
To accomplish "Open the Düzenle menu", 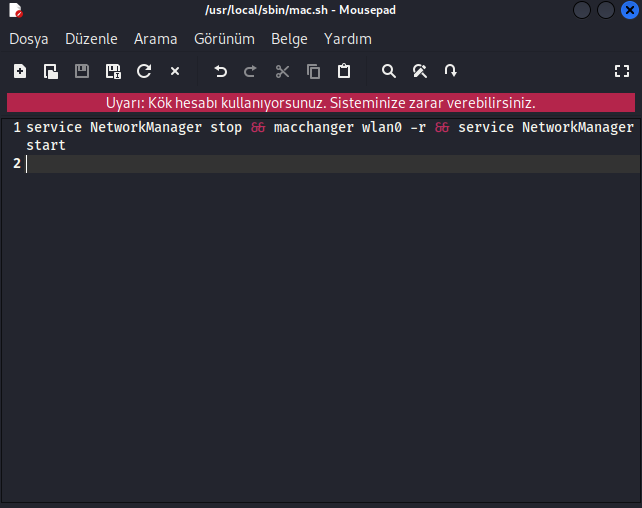I will coord(91,39).
